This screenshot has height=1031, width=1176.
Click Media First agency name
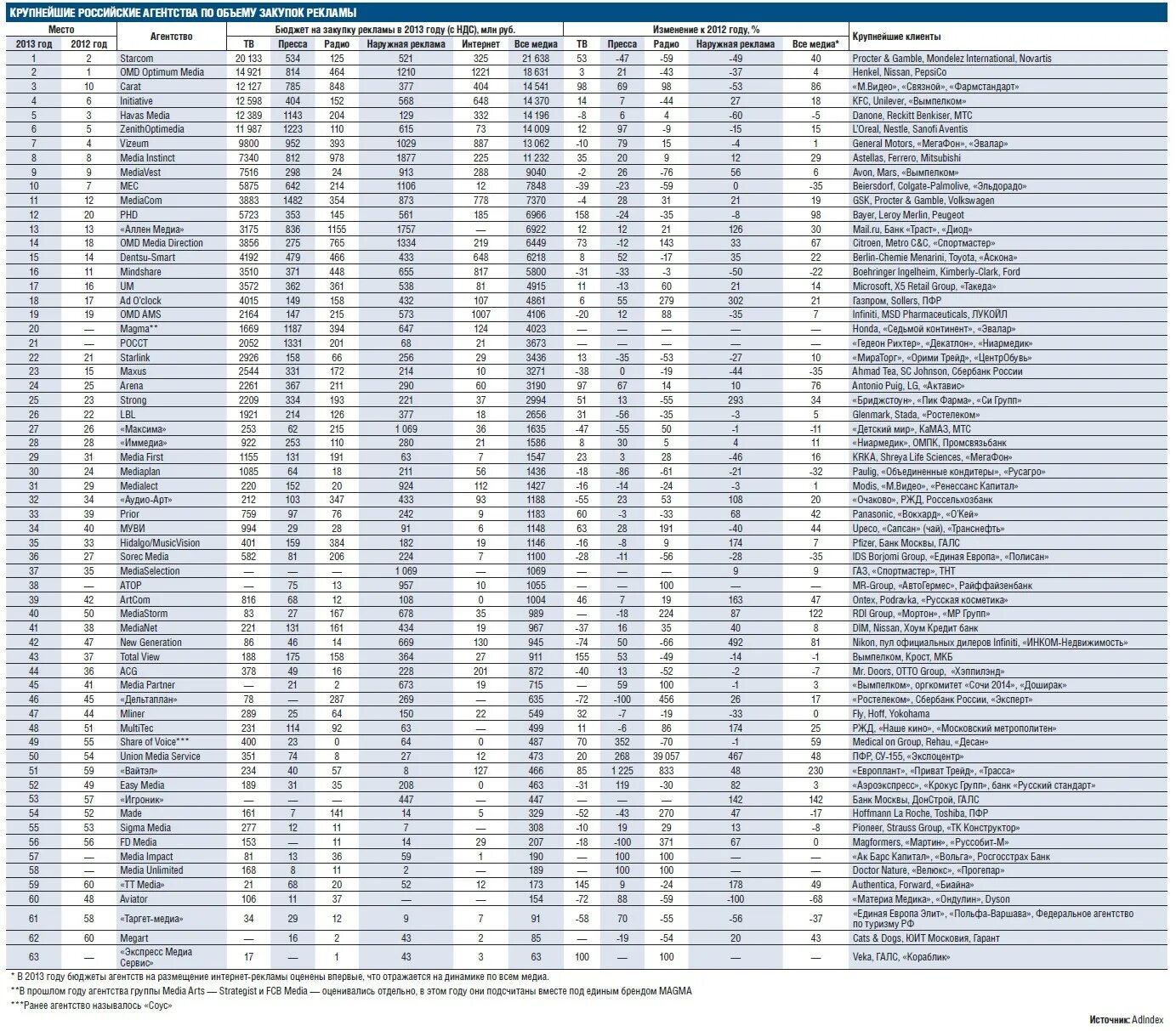click(x=142, y=457)
